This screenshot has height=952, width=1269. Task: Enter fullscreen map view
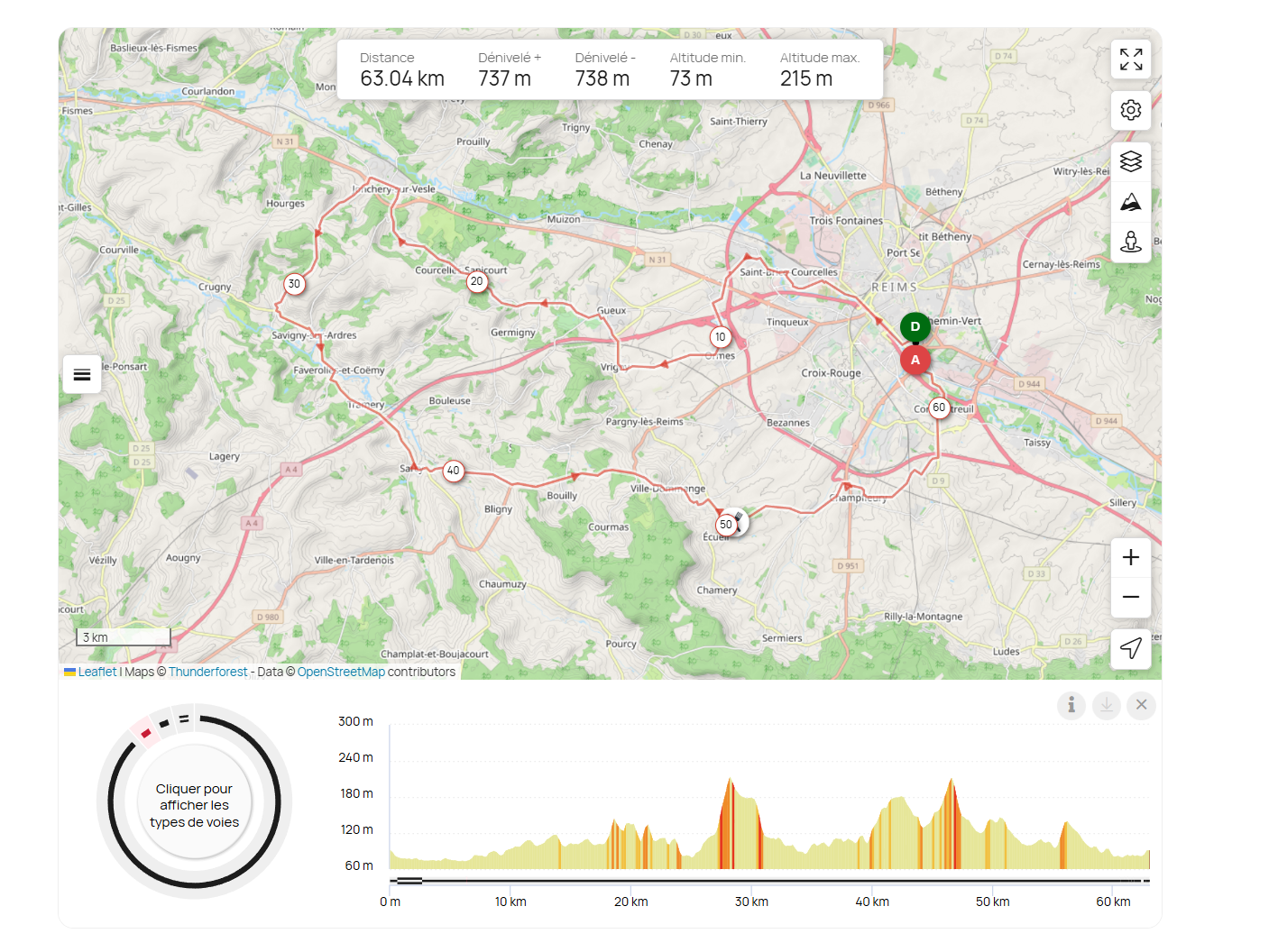[1130, 59]
